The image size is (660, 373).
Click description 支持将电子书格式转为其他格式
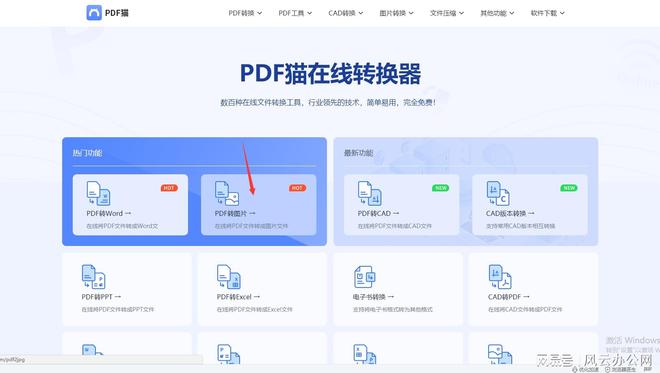pos(393,309)
